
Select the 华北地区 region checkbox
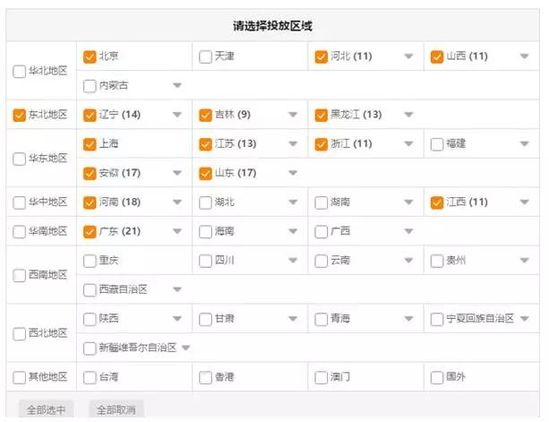pyautogui.click(x=19, y=71)
